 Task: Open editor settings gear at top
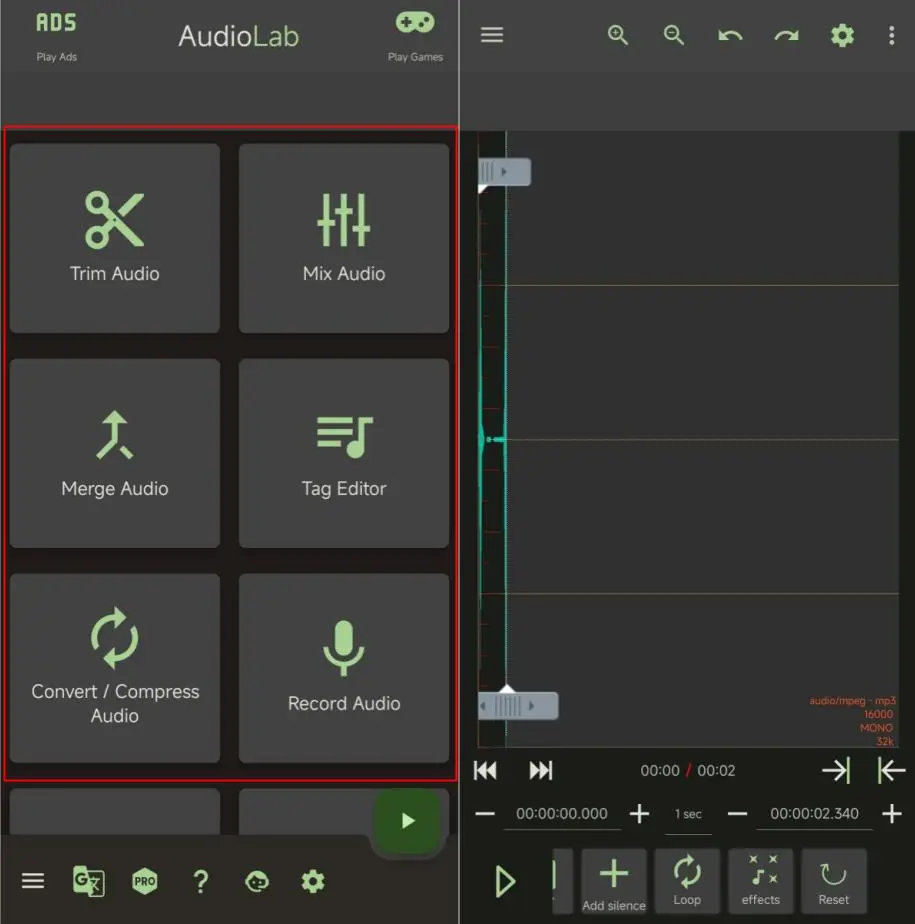[843, 35]
